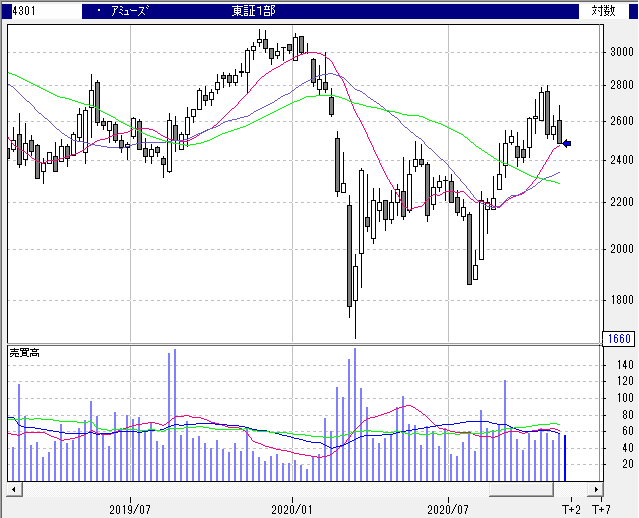Click the 売買高 volume panel label
639x518 pixels.
pos(24,353)
